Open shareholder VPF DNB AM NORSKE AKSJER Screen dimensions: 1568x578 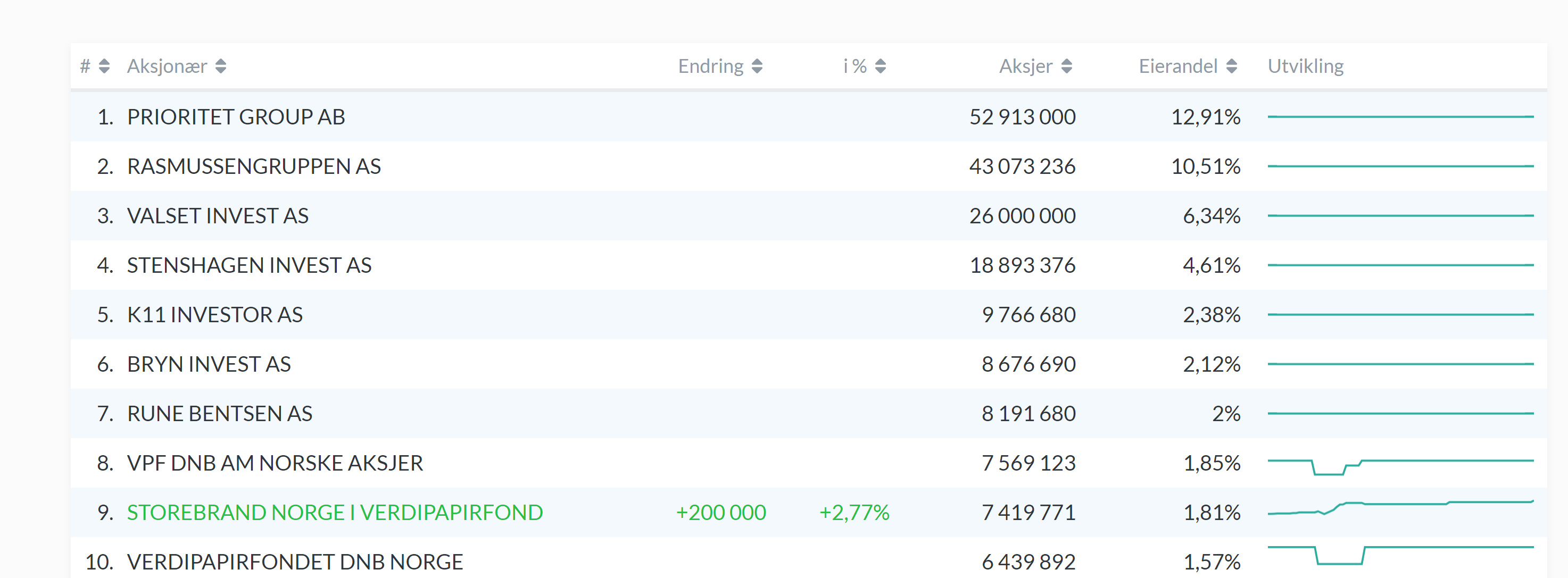coord(275,463)
